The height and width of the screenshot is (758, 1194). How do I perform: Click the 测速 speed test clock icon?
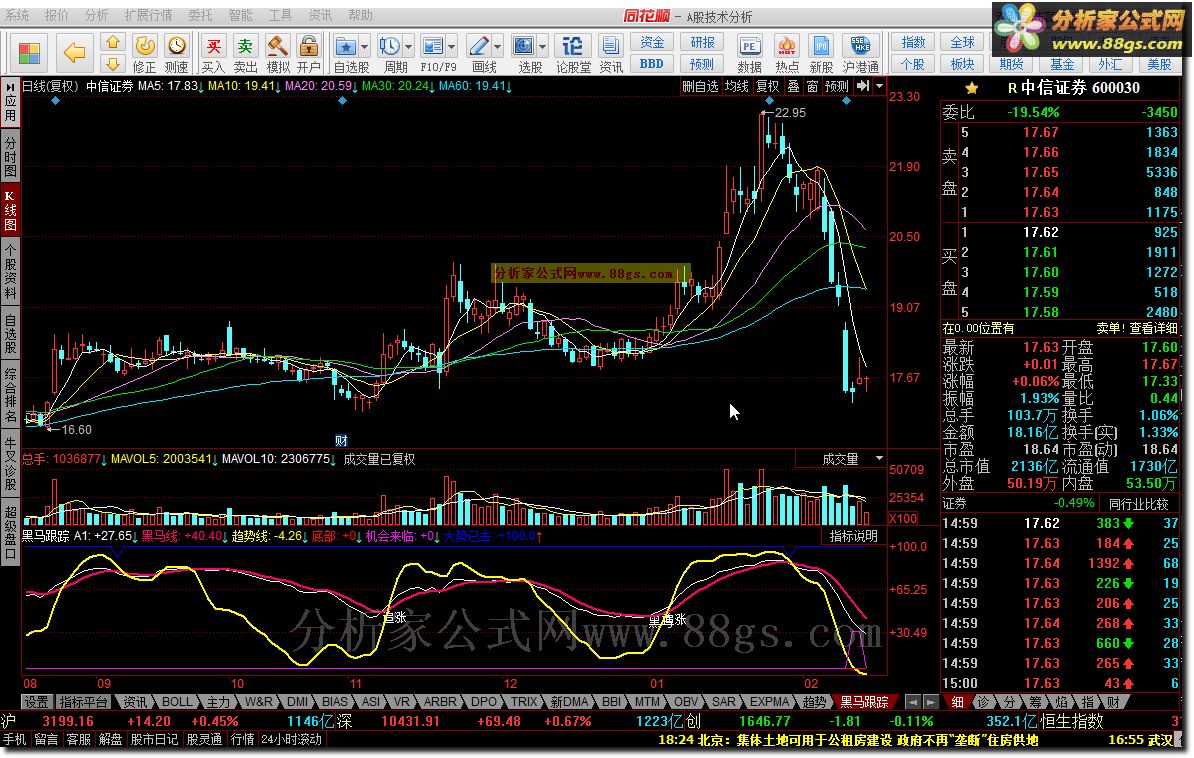(176, 53)
